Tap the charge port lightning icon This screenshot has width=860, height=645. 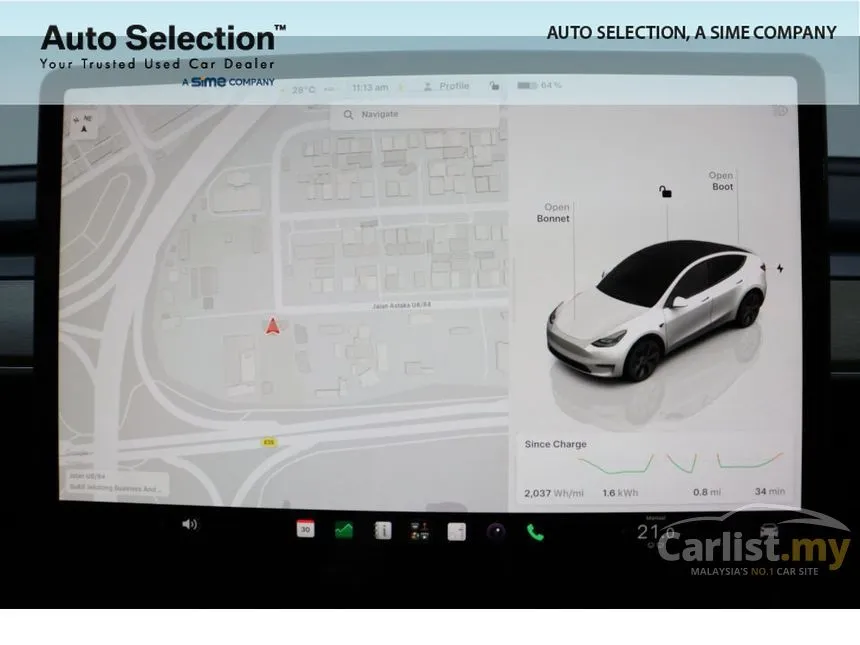(780, 268)
